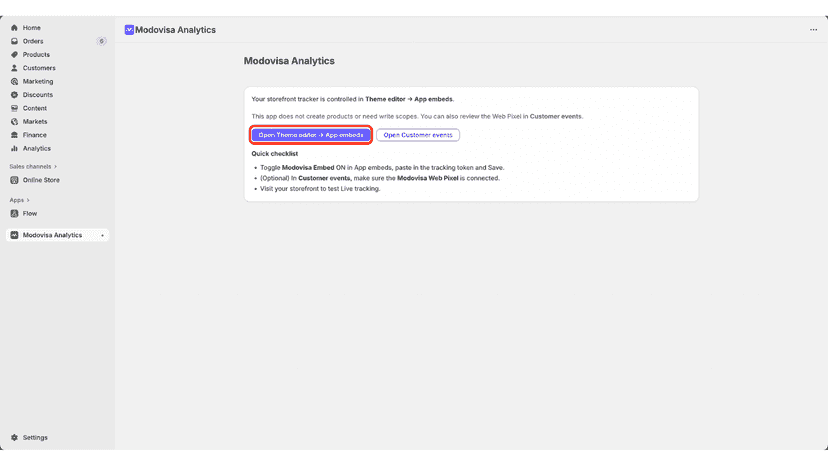Click the Analytics sidebar label
The image size is (828, 466).
(36, 148)
